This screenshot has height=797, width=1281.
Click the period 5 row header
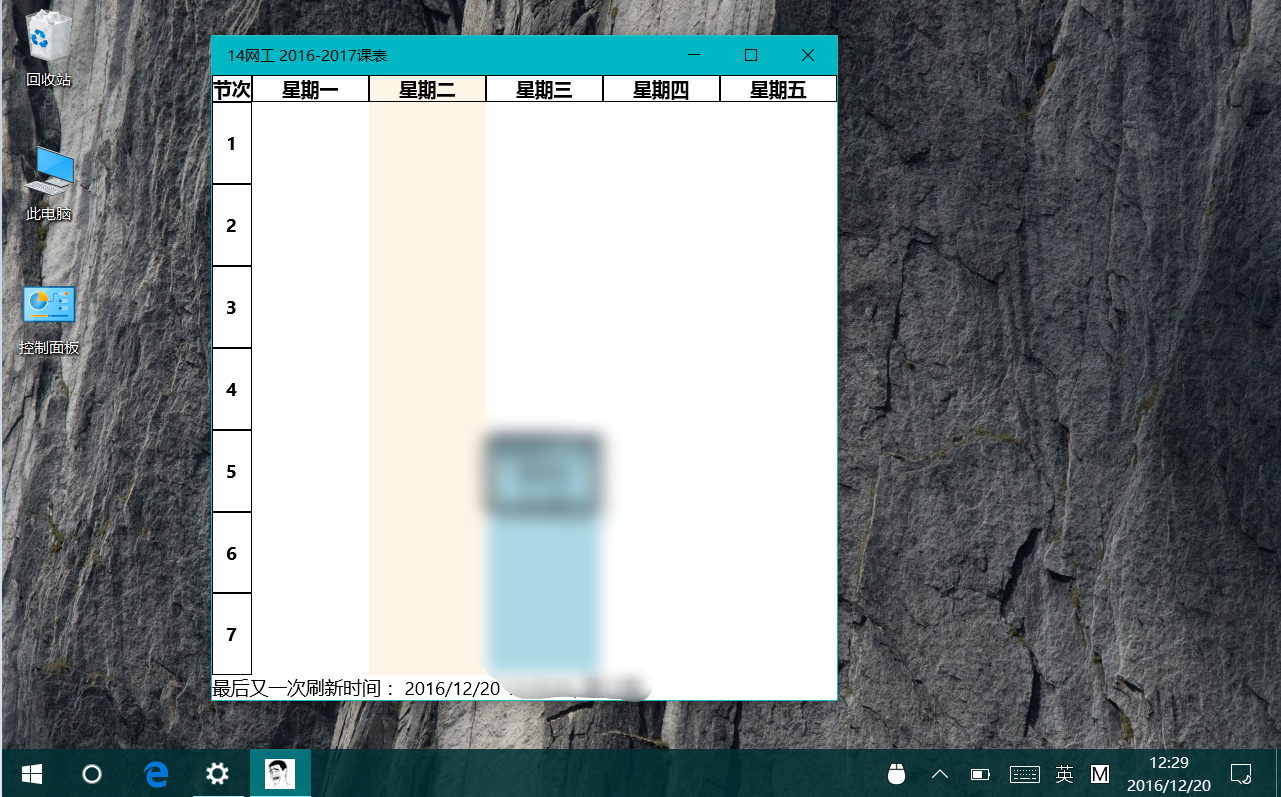pos(231,471)
